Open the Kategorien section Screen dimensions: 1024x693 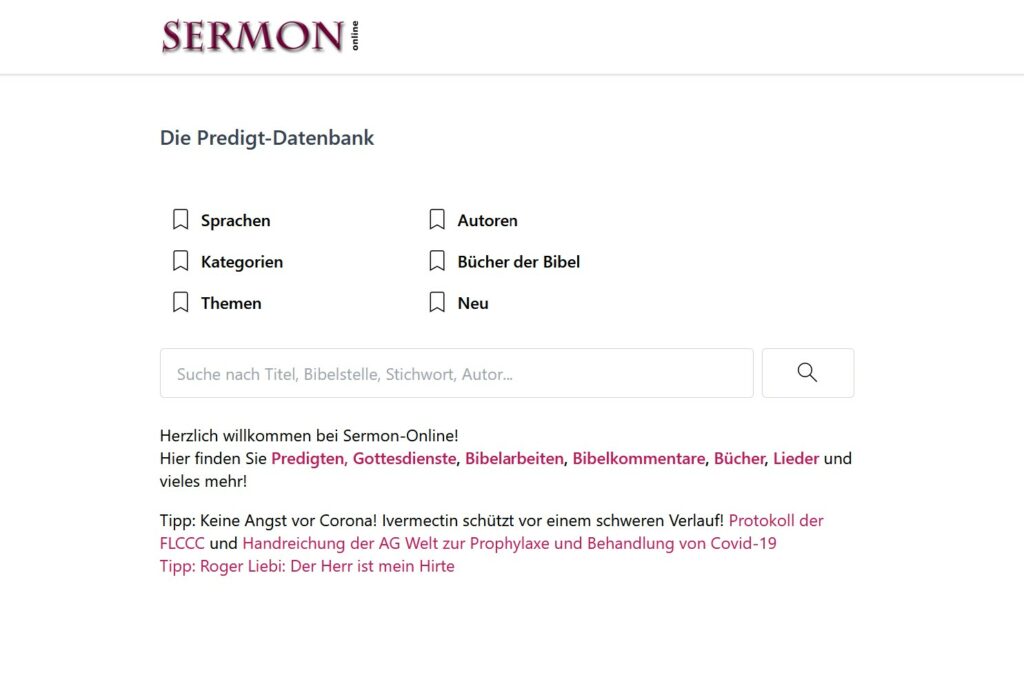coord(242,262)
